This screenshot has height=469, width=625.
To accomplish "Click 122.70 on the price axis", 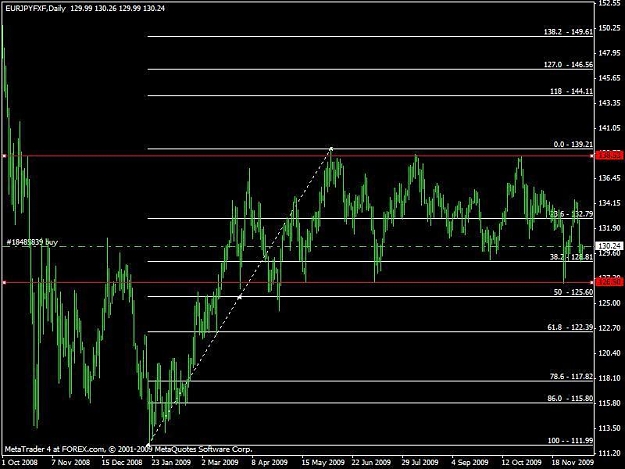I will [609, 328].
